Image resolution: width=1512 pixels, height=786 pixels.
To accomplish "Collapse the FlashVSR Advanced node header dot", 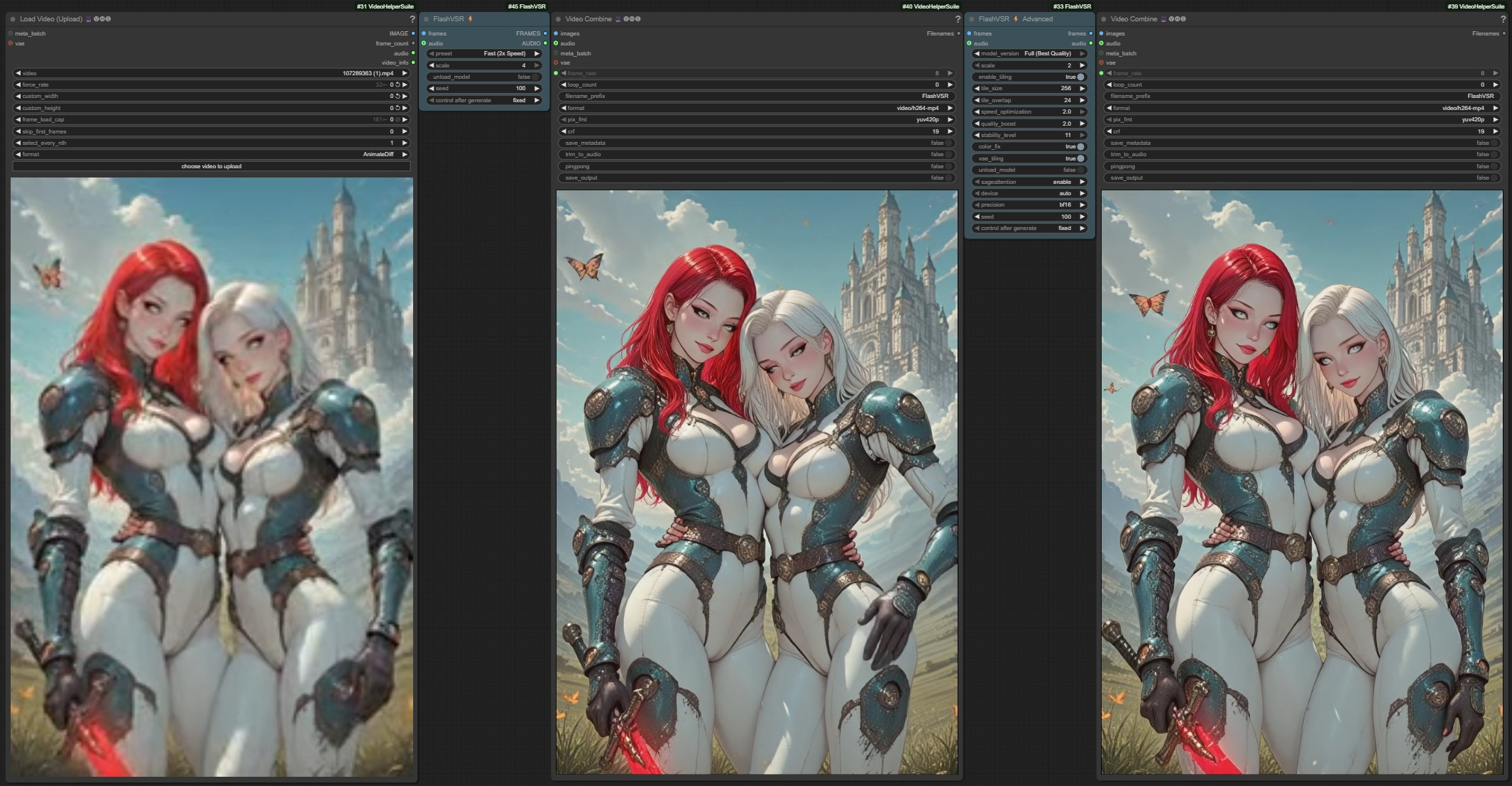I will pos(972,19).
